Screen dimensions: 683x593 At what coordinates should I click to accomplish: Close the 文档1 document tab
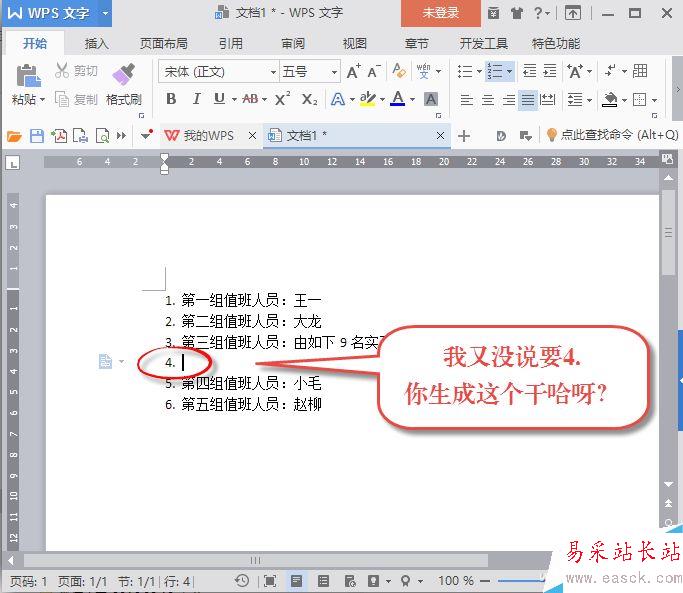coord(440,136)
